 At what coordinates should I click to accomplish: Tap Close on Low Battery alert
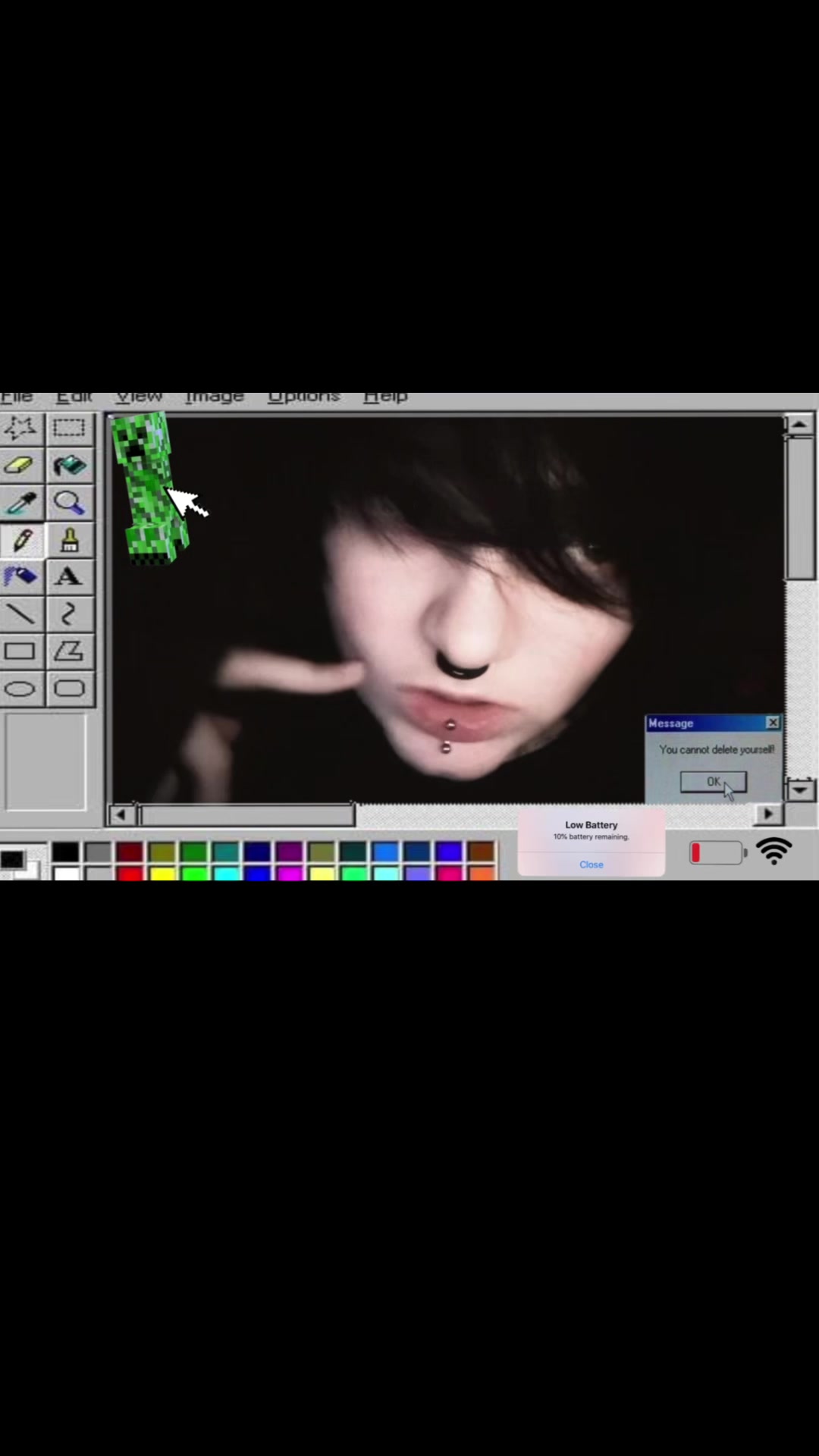coord(591,864)
